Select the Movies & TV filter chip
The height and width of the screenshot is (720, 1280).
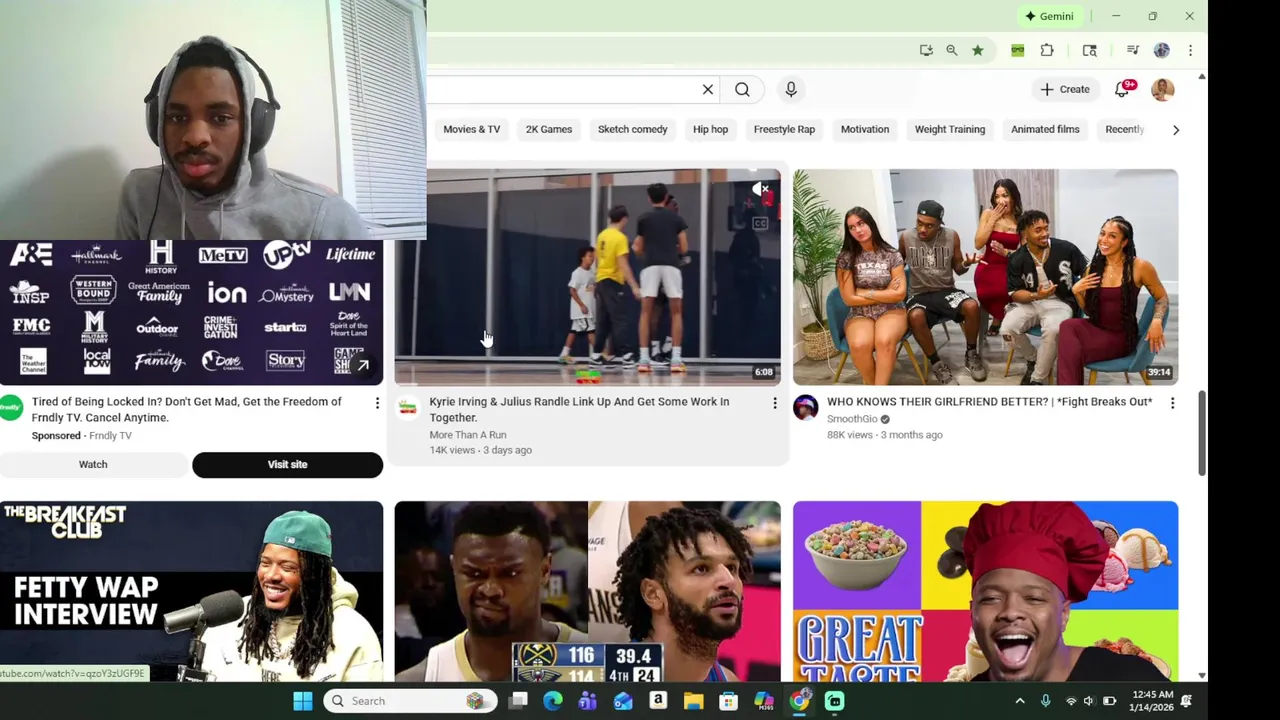(472, 129)
